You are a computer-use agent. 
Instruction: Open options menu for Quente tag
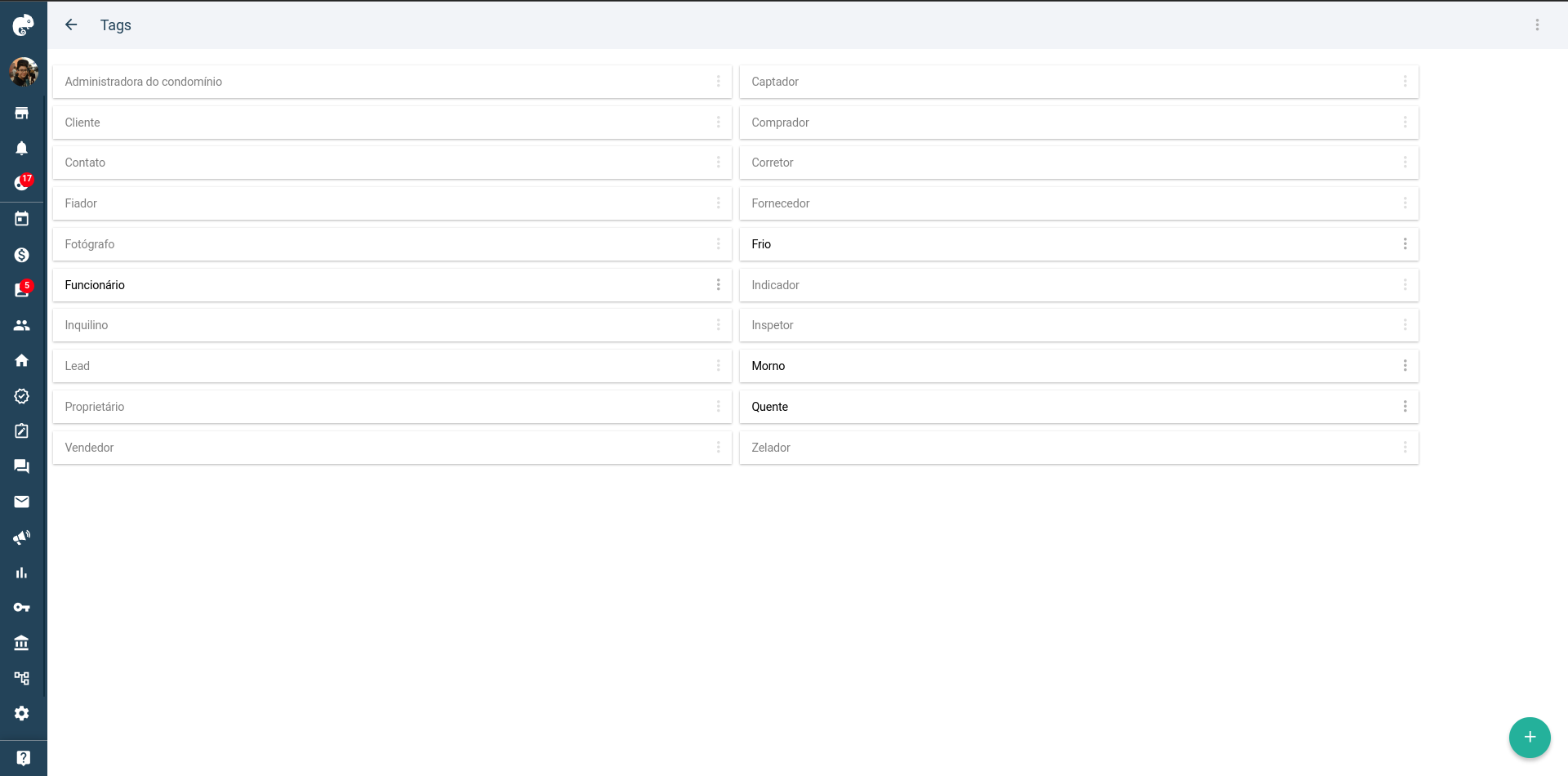click(1405, 406)
